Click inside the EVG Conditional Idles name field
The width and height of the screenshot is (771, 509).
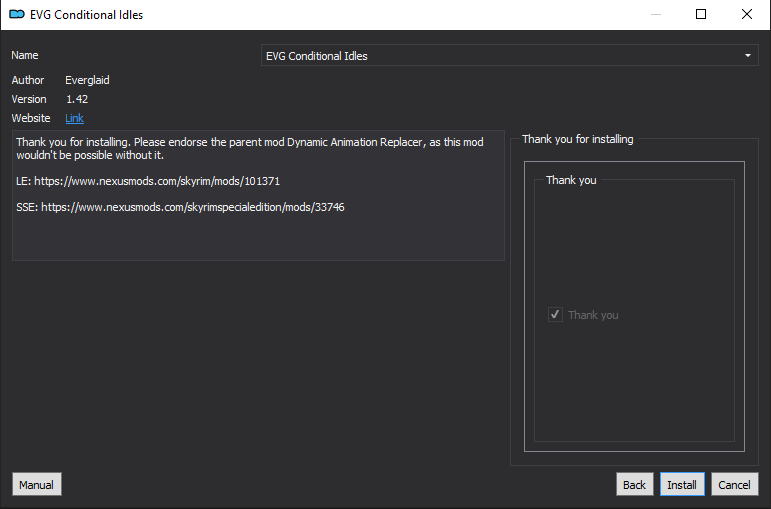pos(509,56)
